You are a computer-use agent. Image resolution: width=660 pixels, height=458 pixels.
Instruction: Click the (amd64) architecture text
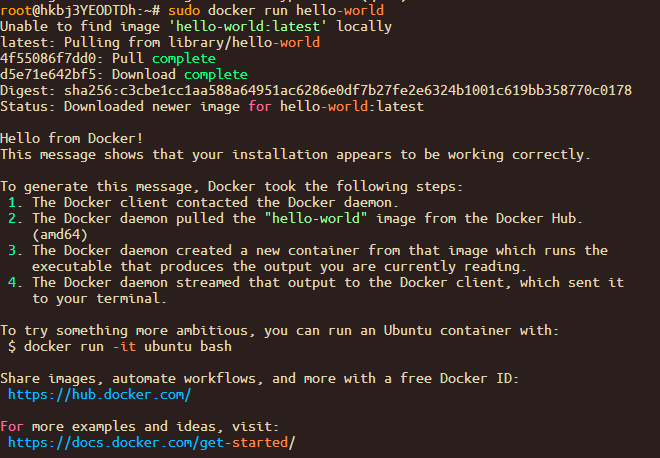pos(60,234)
